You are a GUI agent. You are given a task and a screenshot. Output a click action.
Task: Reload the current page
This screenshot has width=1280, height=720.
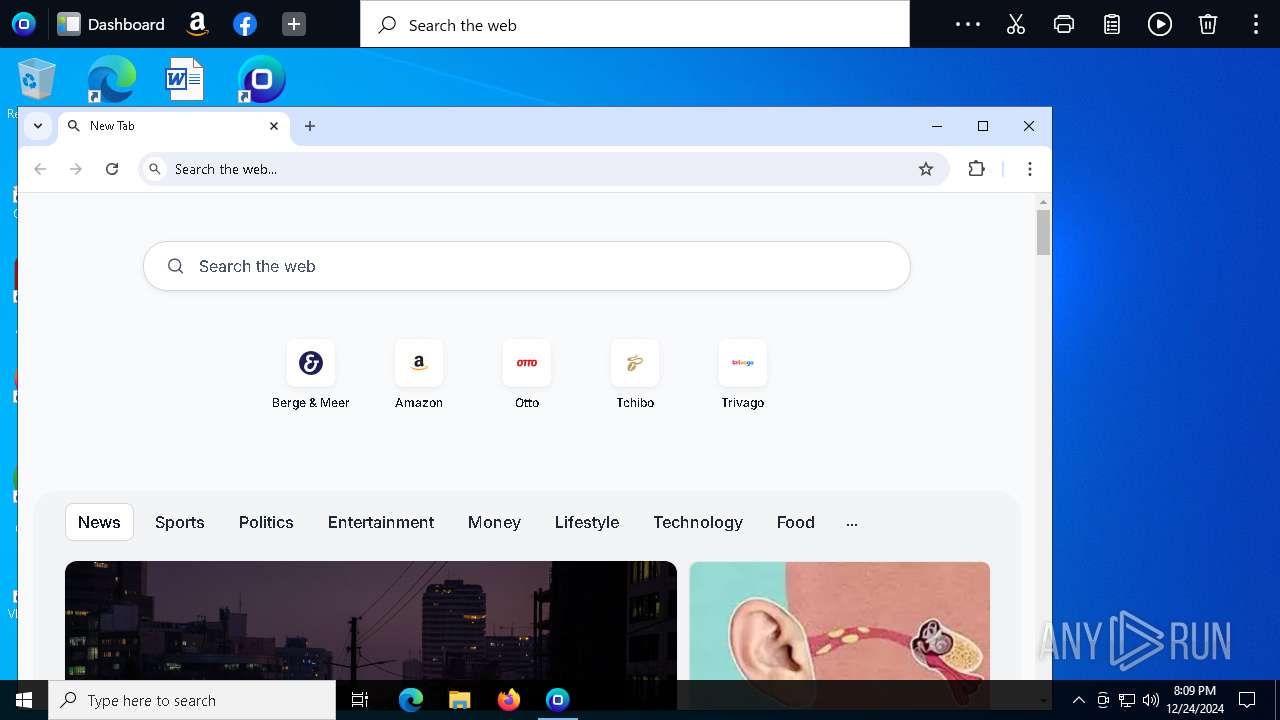coord(112,169)
